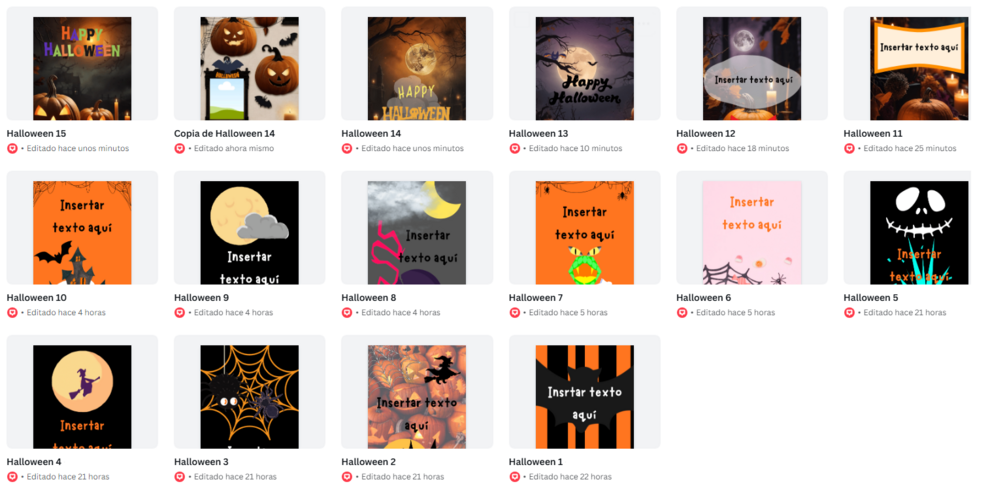Click the Halloween 13 title text
Image resolution: width=1005 pixels, height=484 pixels.
point(538,134)
